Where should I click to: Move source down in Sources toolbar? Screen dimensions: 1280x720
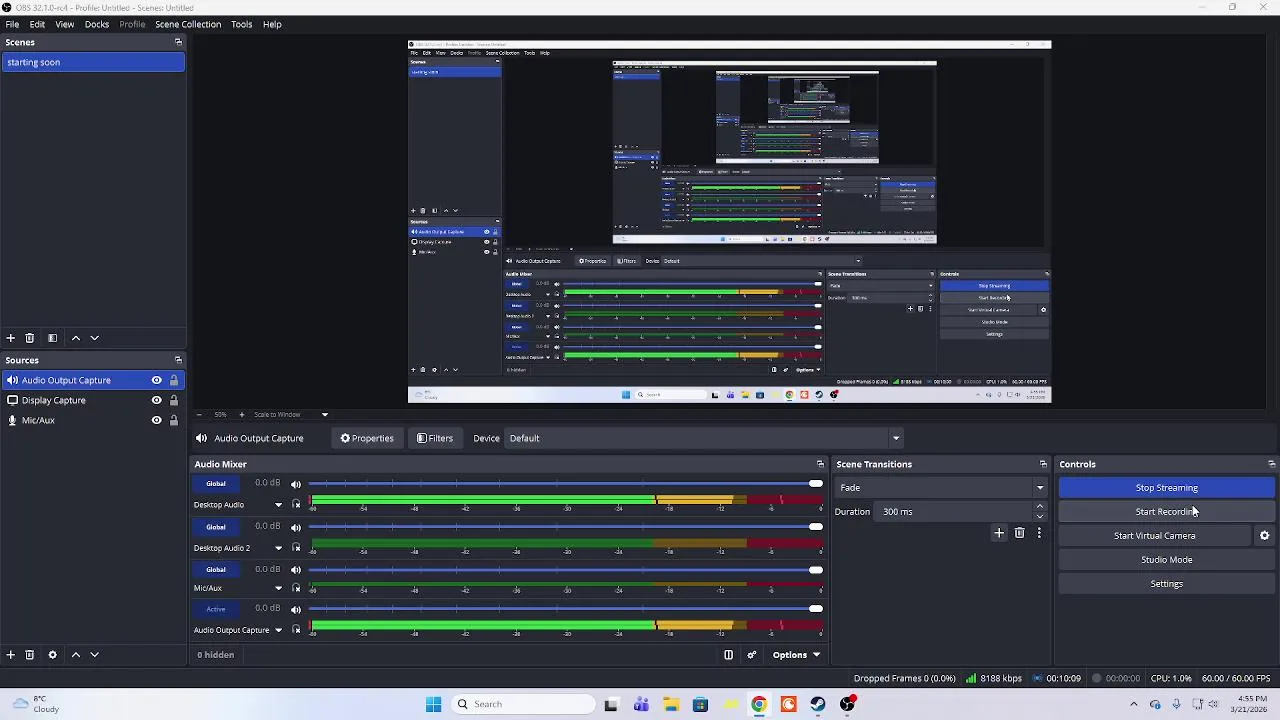[94, 655]
